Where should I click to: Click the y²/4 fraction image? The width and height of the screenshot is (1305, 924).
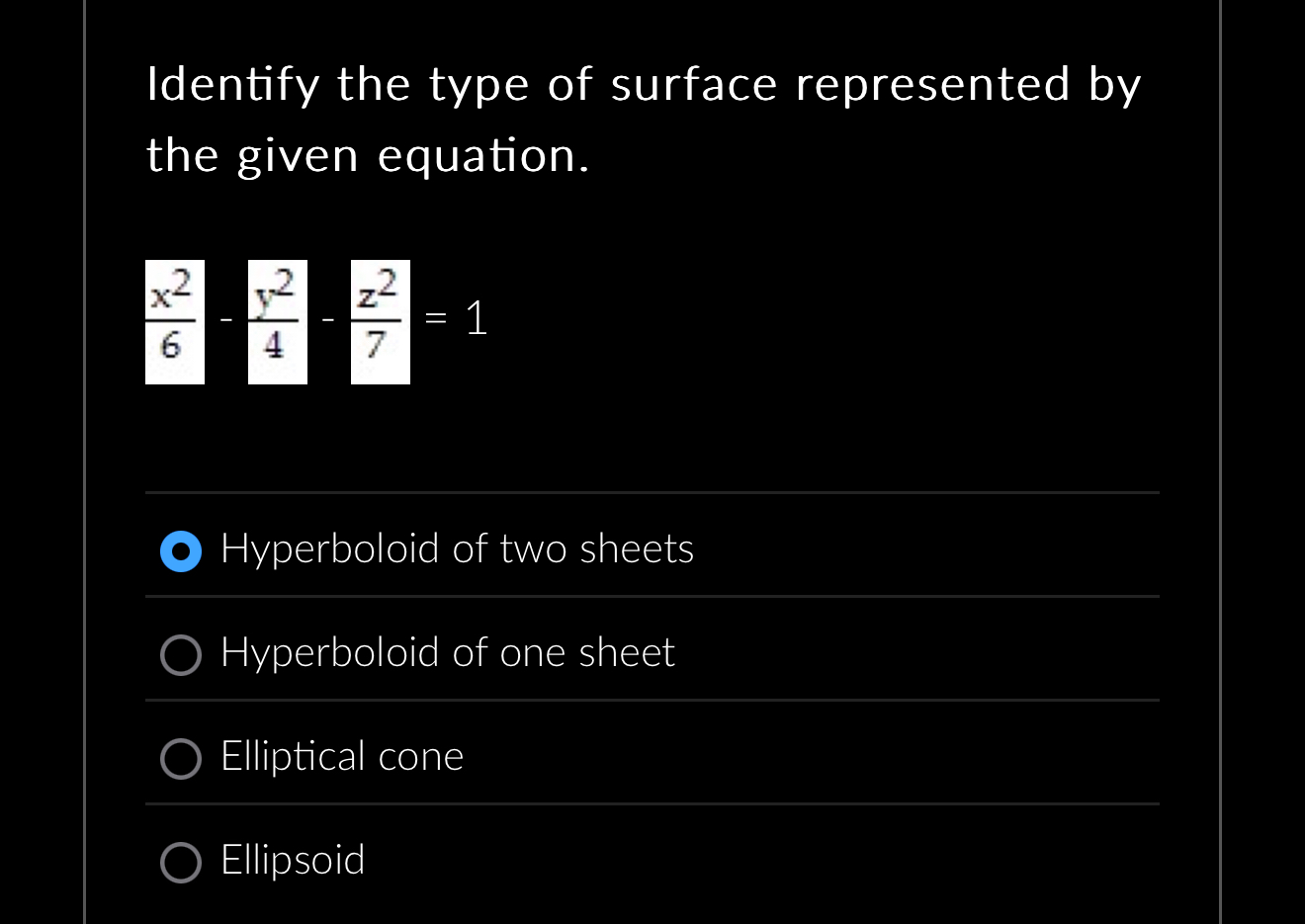tap(277, 321)
